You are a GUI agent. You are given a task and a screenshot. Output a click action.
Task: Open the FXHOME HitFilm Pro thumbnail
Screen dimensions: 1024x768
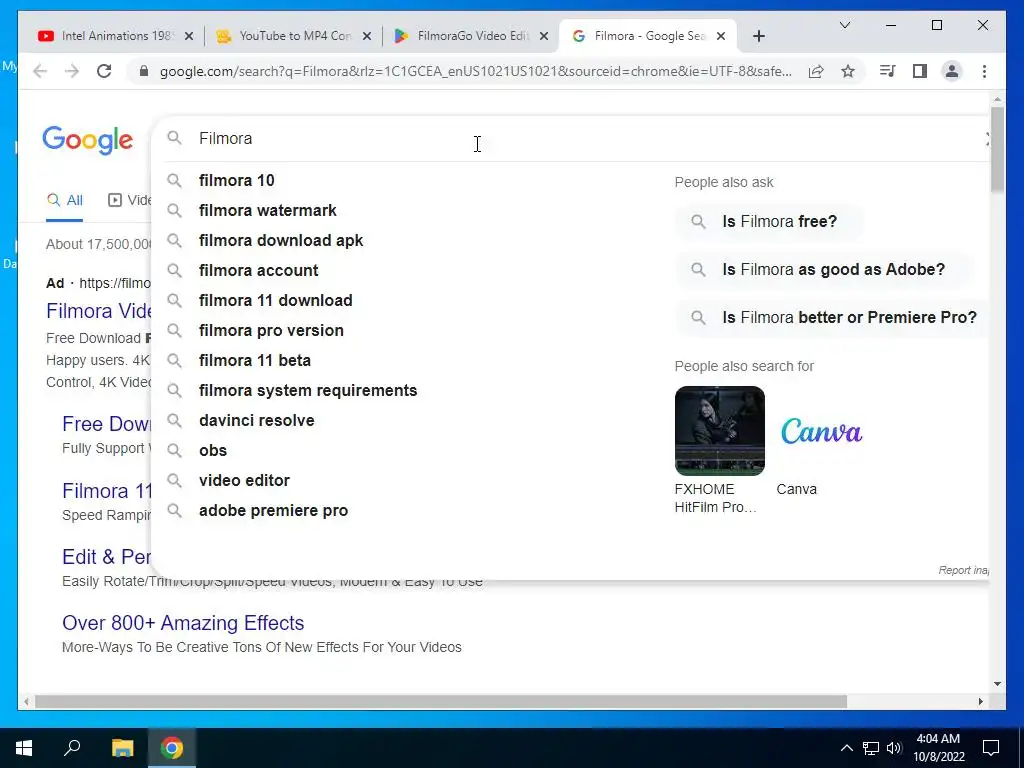[x=720, y=430]
